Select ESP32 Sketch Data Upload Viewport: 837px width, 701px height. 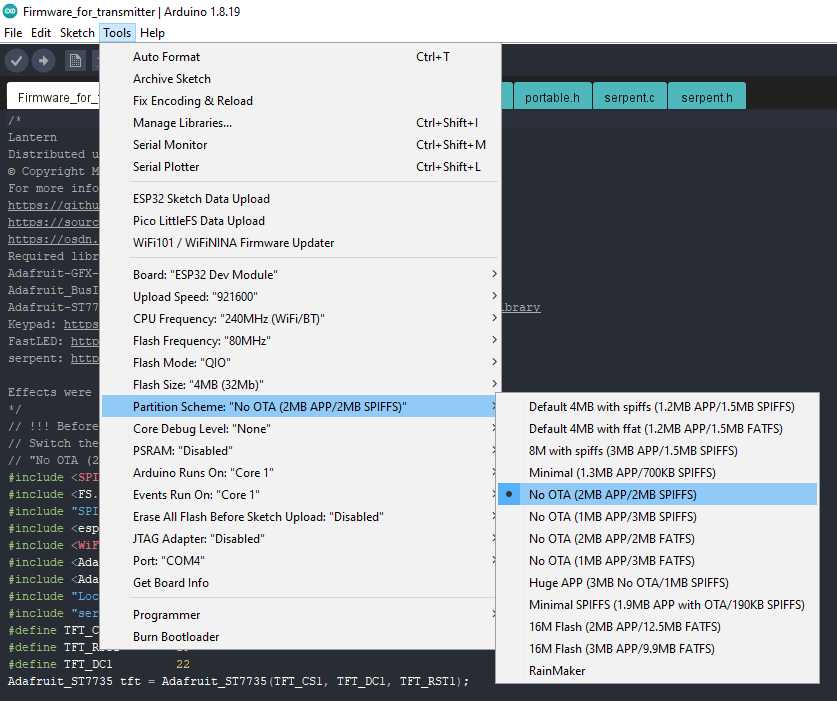(x=300, y=199)
